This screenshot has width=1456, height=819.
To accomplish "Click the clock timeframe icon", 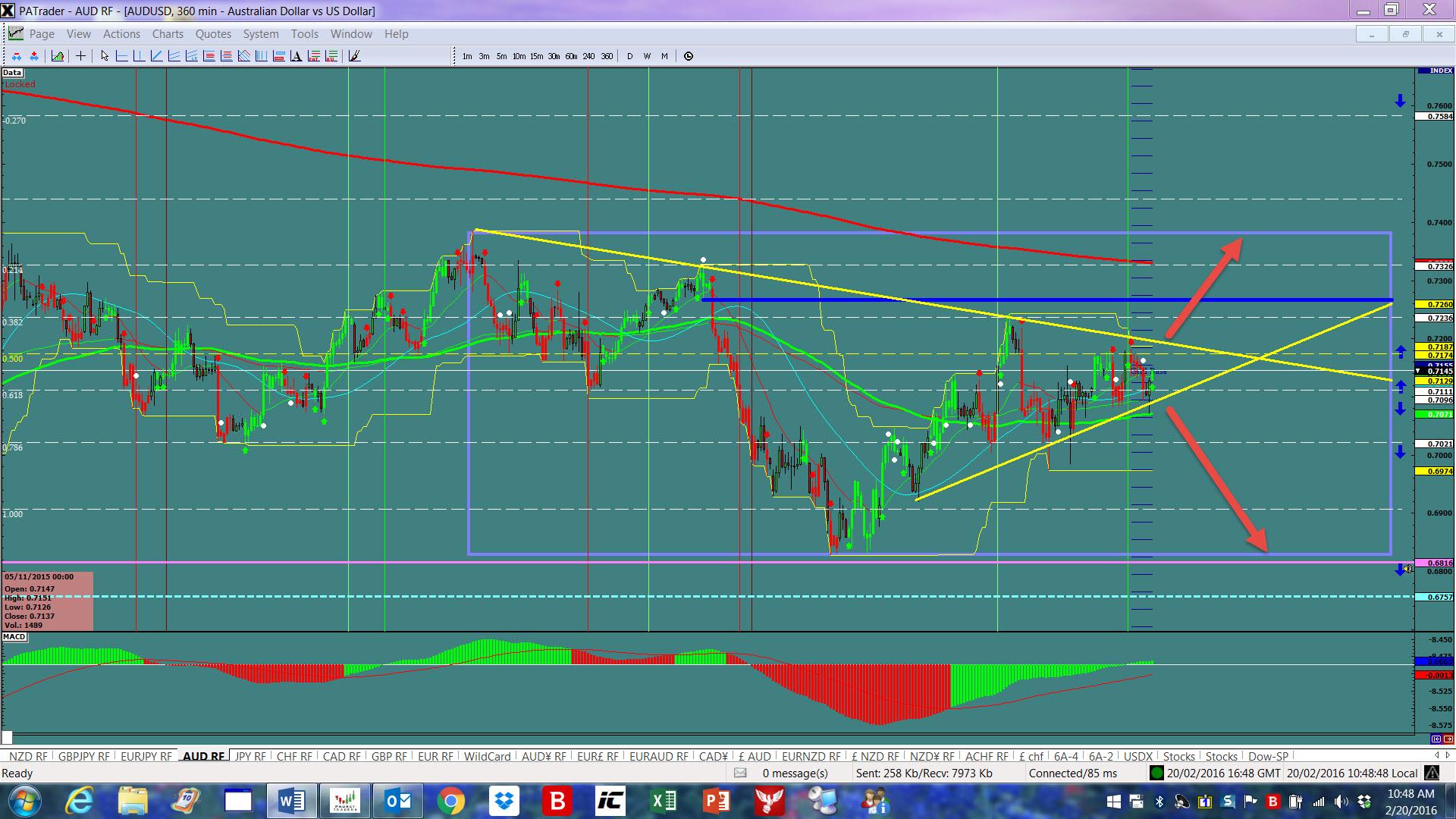I will [689, 56].
